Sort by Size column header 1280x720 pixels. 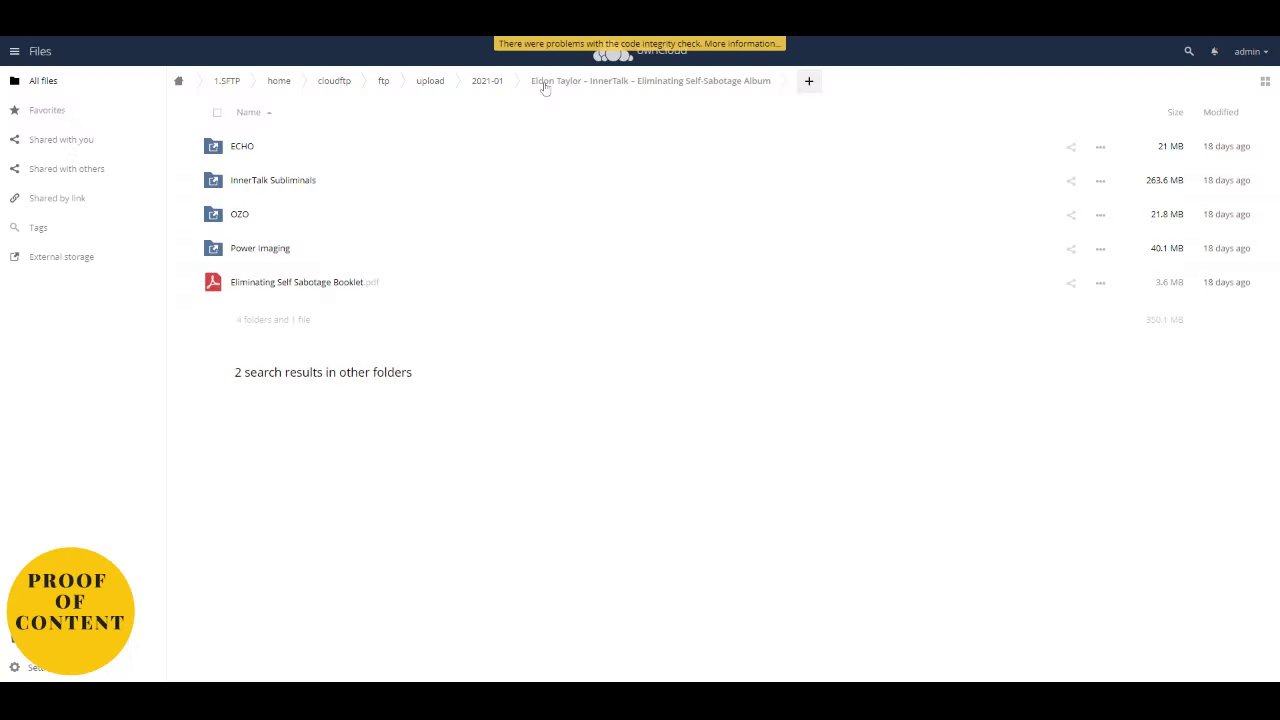1175,112
